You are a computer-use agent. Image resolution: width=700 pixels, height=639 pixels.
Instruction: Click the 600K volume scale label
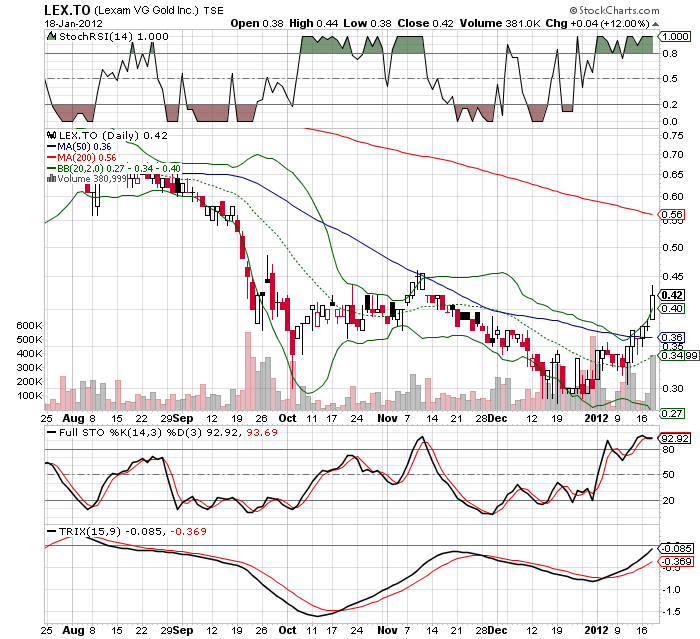click(x=30, y=326)
